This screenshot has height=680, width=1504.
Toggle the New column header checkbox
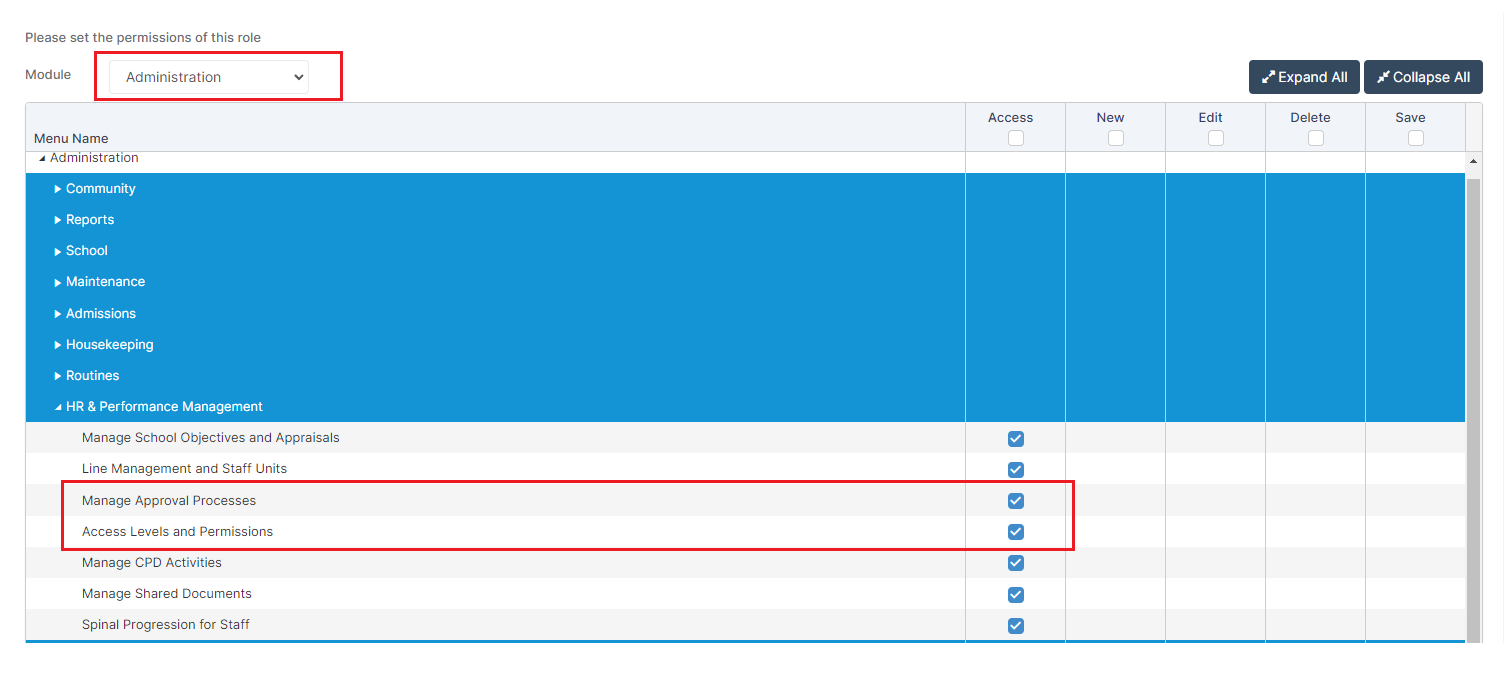coord(1116,138)
